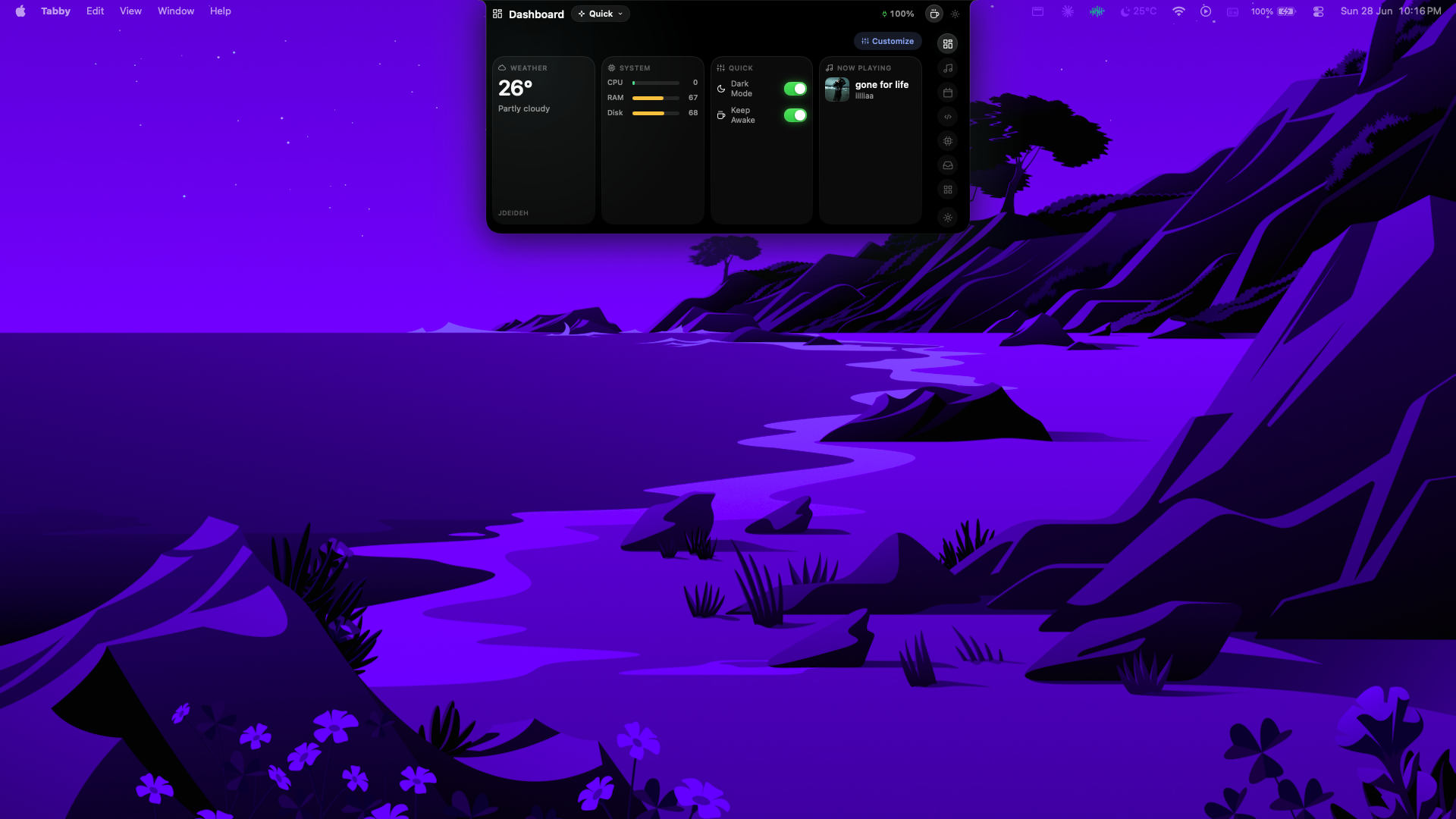Open the code brackets sidebar tab

point(948,117)
